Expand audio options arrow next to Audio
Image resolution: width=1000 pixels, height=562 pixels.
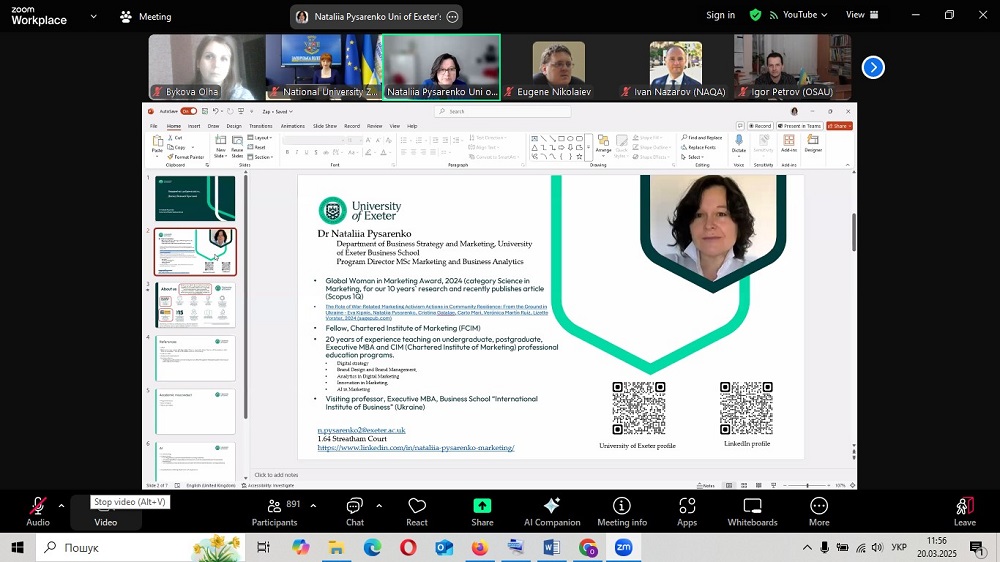pyautogui.click(x=61, y=505)
